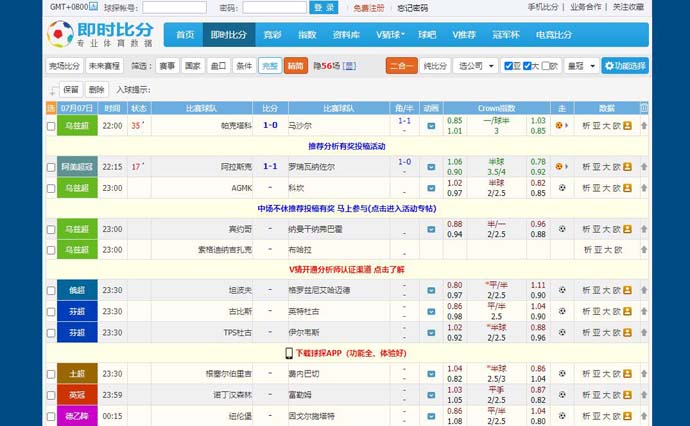Go to the 首页 tab
Image resolution: width=690 pixels, height=426 pixels.
(x=185, y=35)
